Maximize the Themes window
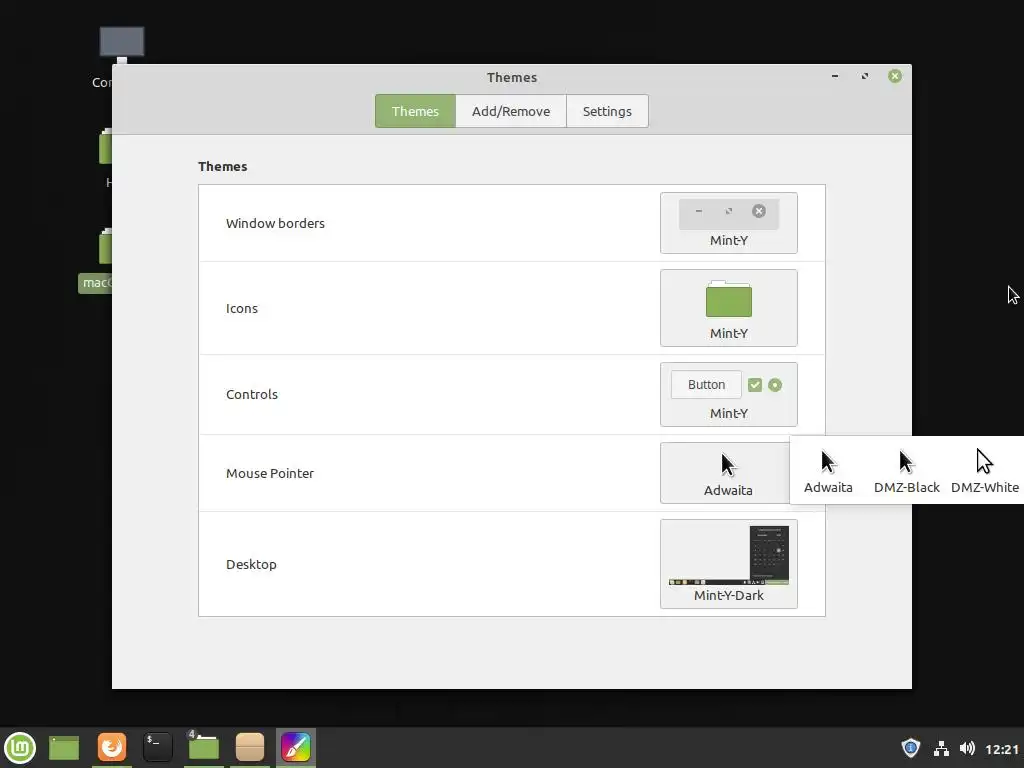This screenshot has height=768, width=1024. click(865, 76)
